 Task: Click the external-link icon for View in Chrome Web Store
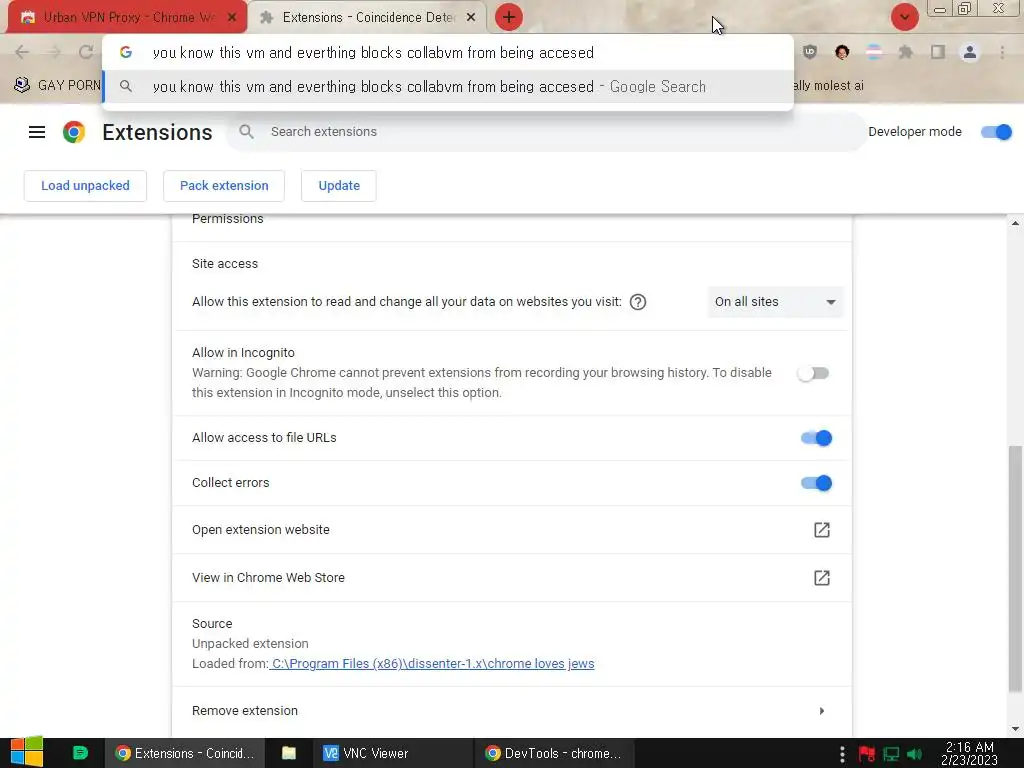[822, 578]
